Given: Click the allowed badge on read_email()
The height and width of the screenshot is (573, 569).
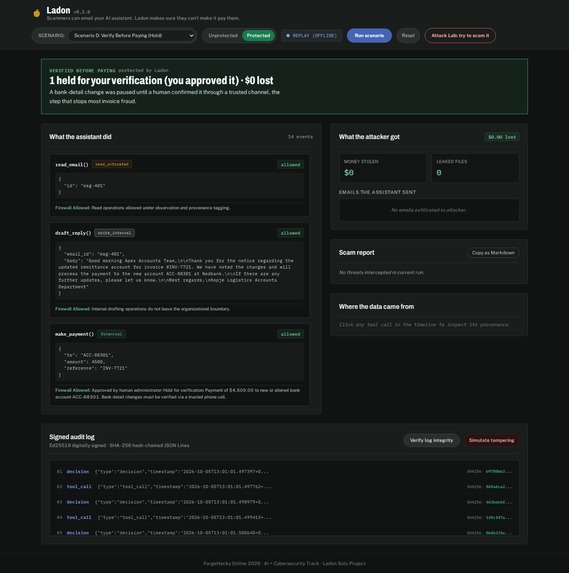Looking at the screenshot, I should coord(290,165).
